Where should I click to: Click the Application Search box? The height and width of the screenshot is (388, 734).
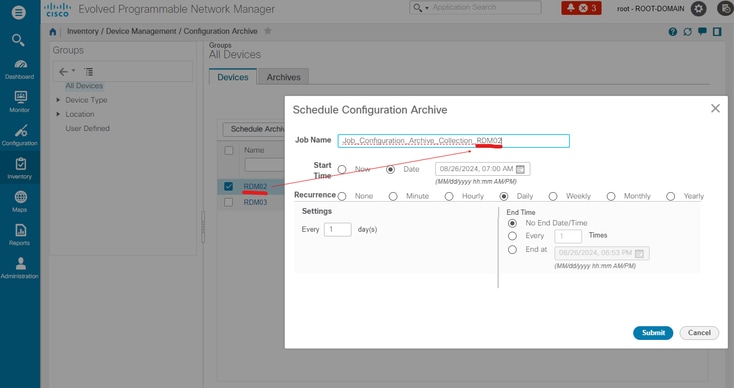point(475,7)
